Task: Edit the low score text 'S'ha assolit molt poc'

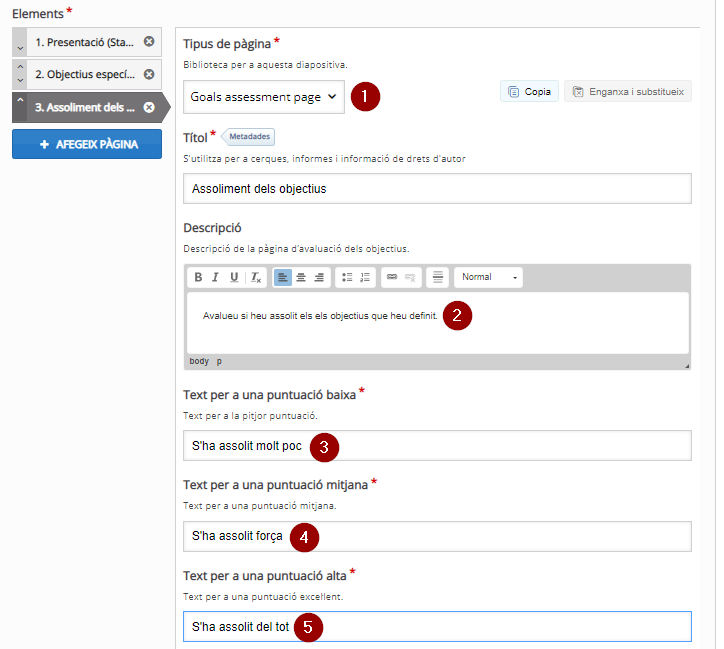Action: point(437,445)
